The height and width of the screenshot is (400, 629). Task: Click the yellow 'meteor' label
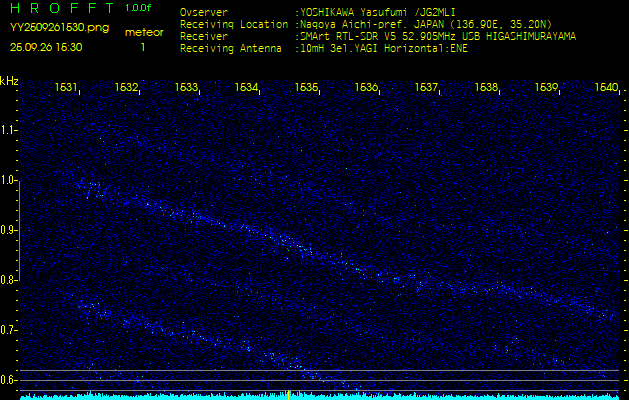click(144, 32)
